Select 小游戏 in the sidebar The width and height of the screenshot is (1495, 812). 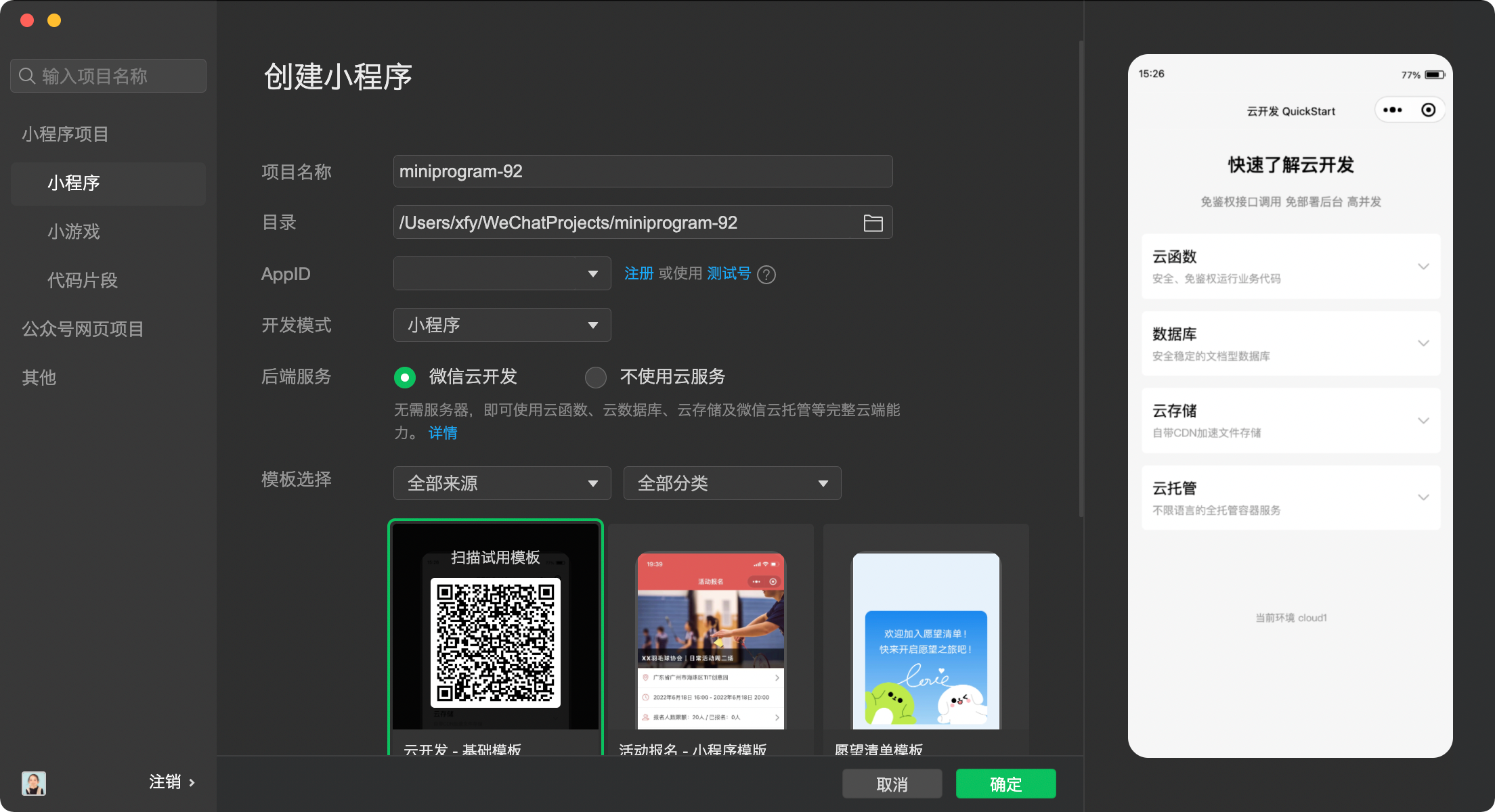(x=74, y=231)
